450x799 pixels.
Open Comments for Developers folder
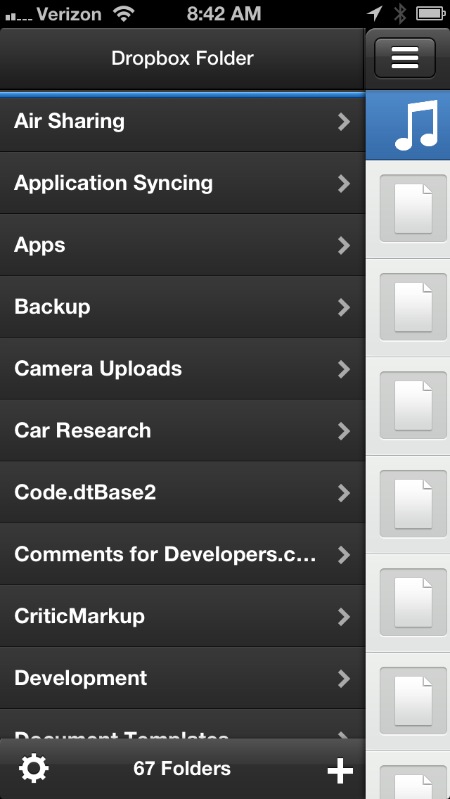click(182, 554)
